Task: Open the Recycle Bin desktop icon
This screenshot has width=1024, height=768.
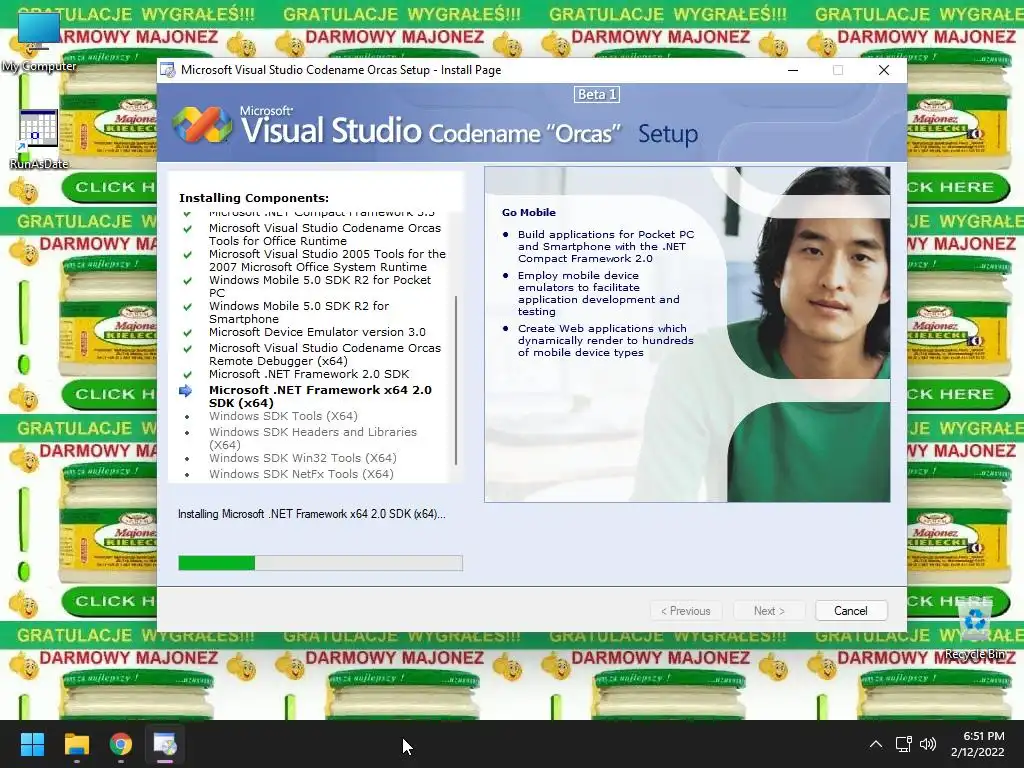Action: point(974,630)
